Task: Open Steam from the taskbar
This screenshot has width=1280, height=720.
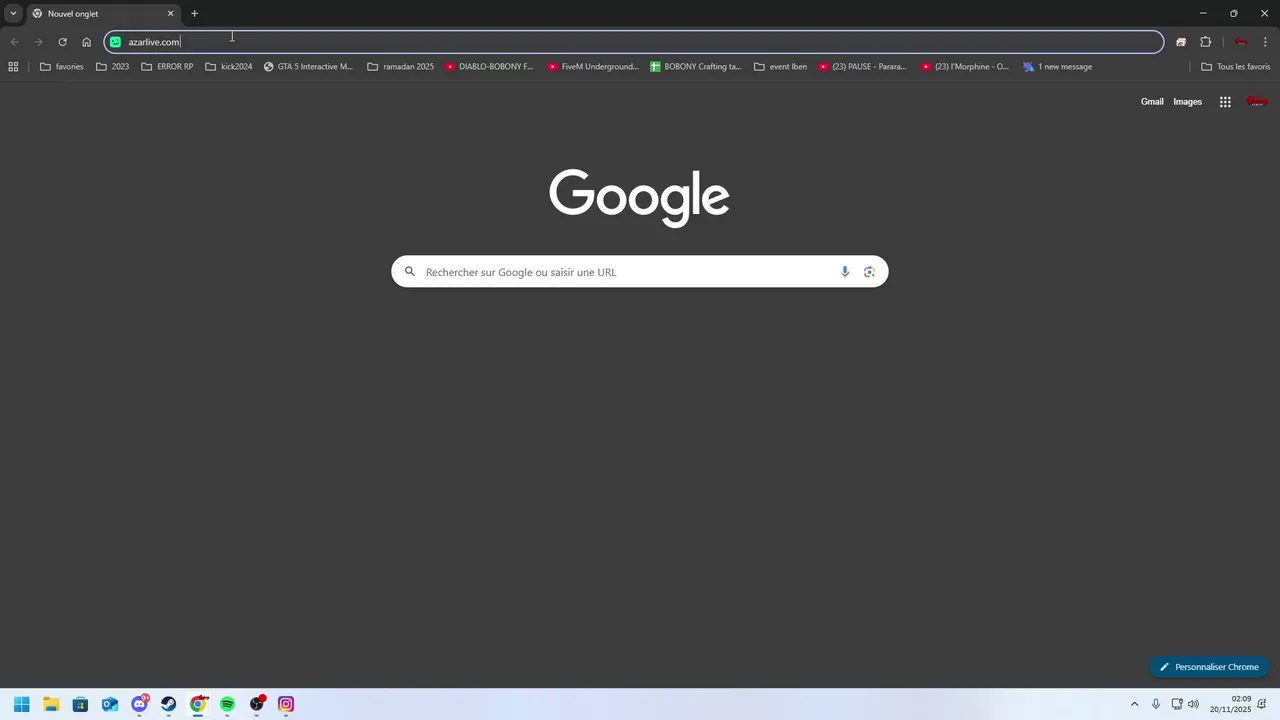Action: click(x=168, y=704)
